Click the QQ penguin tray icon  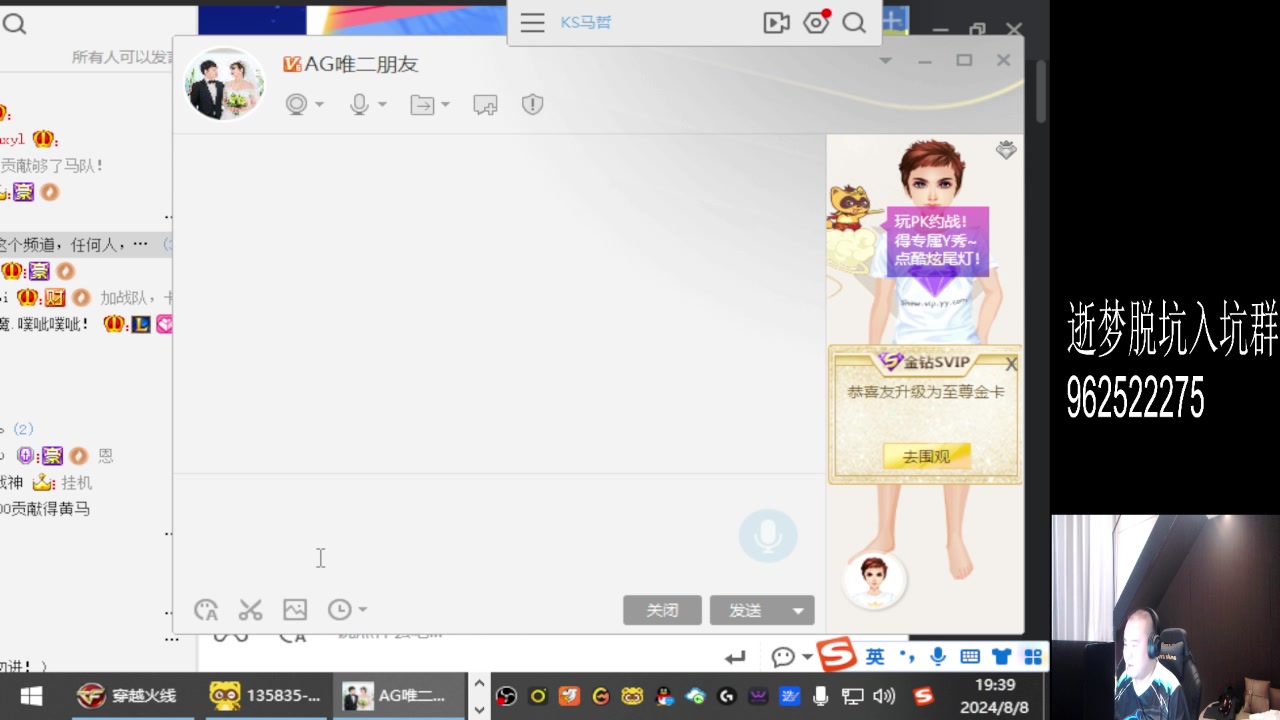pos(663,696)
